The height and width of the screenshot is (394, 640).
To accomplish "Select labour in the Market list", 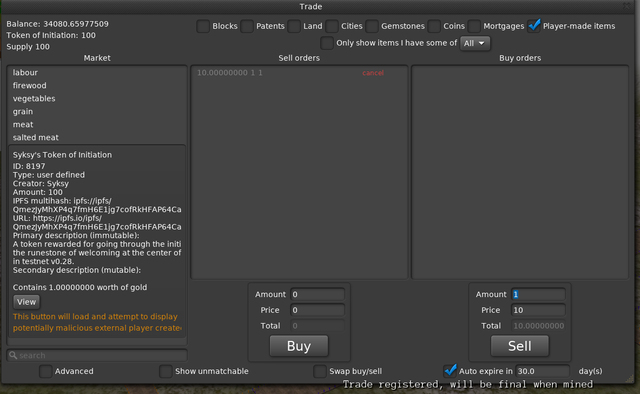I will (97, 73).
